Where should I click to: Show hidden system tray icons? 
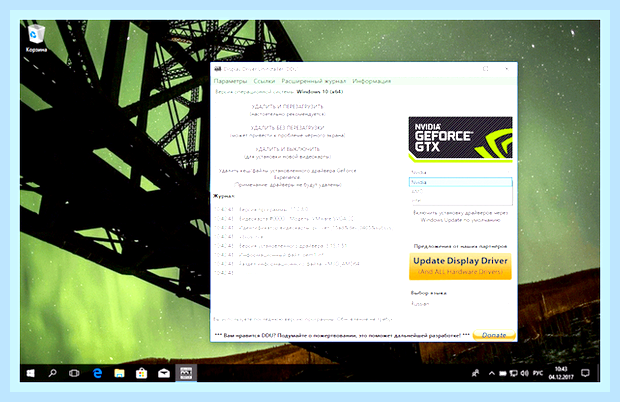[x=491, y=373]
